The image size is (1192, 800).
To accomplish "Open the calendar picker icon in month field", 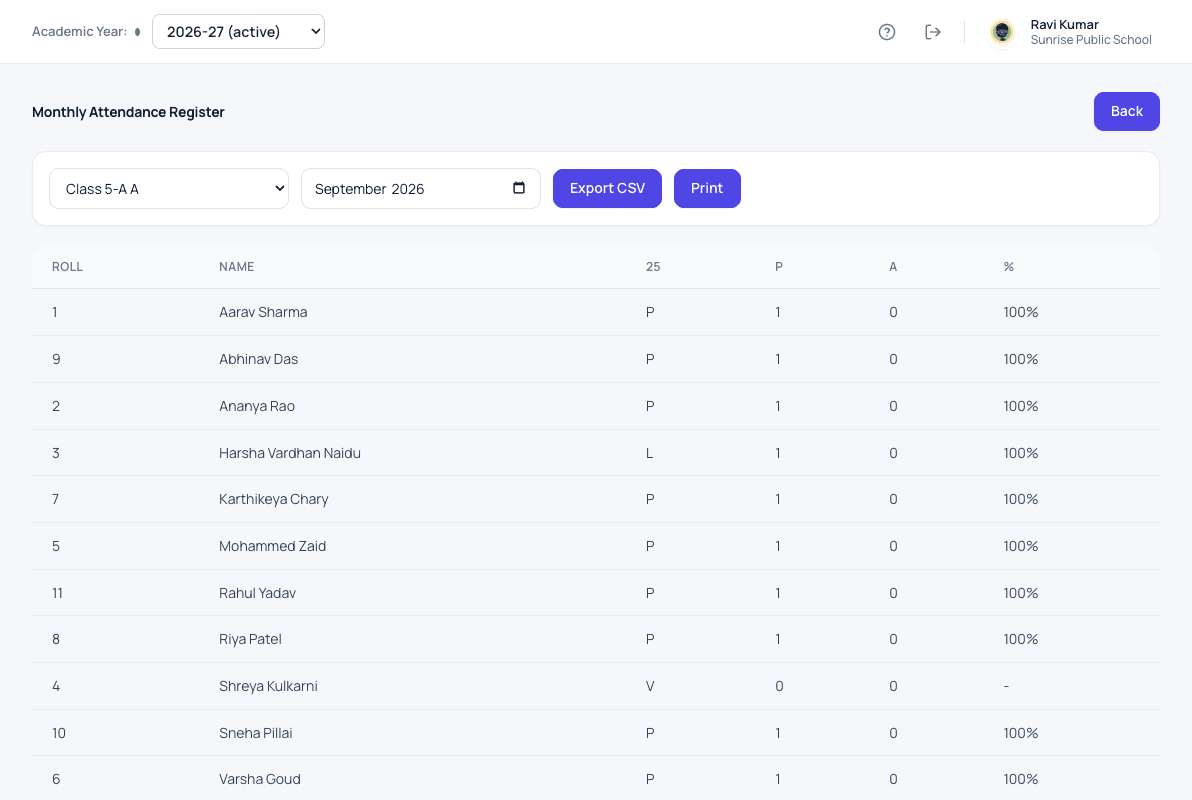I will (x=519, y=188).
